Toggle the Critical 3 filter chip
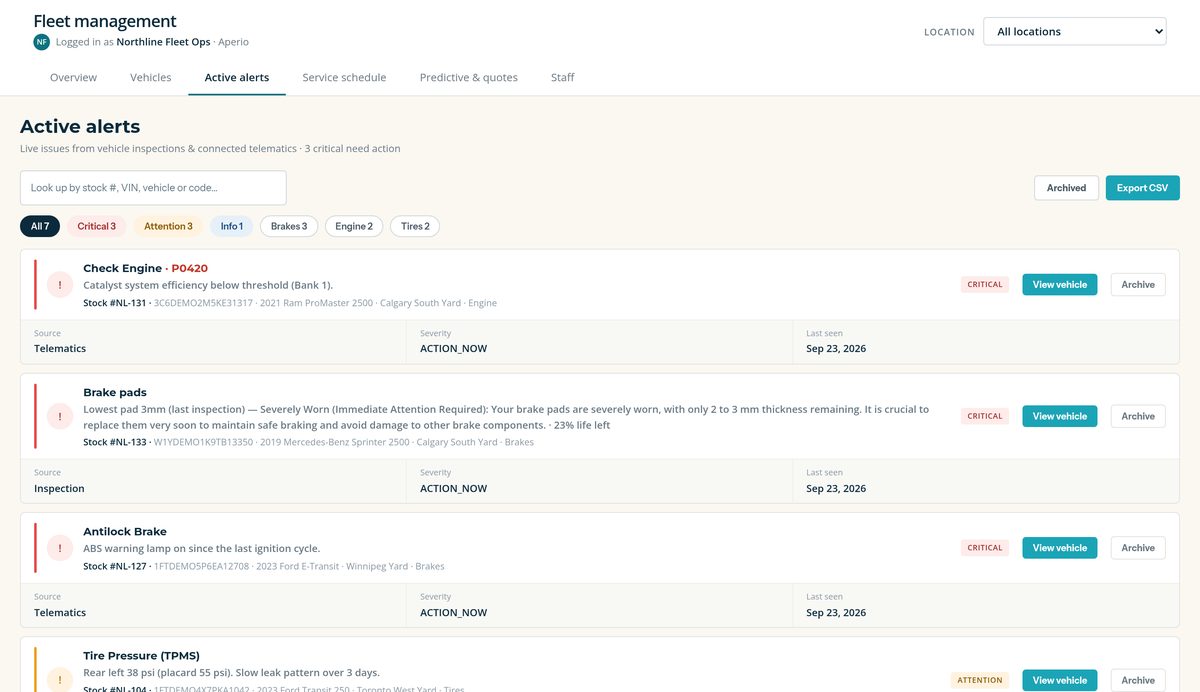1200x692 pixels. 97,226
